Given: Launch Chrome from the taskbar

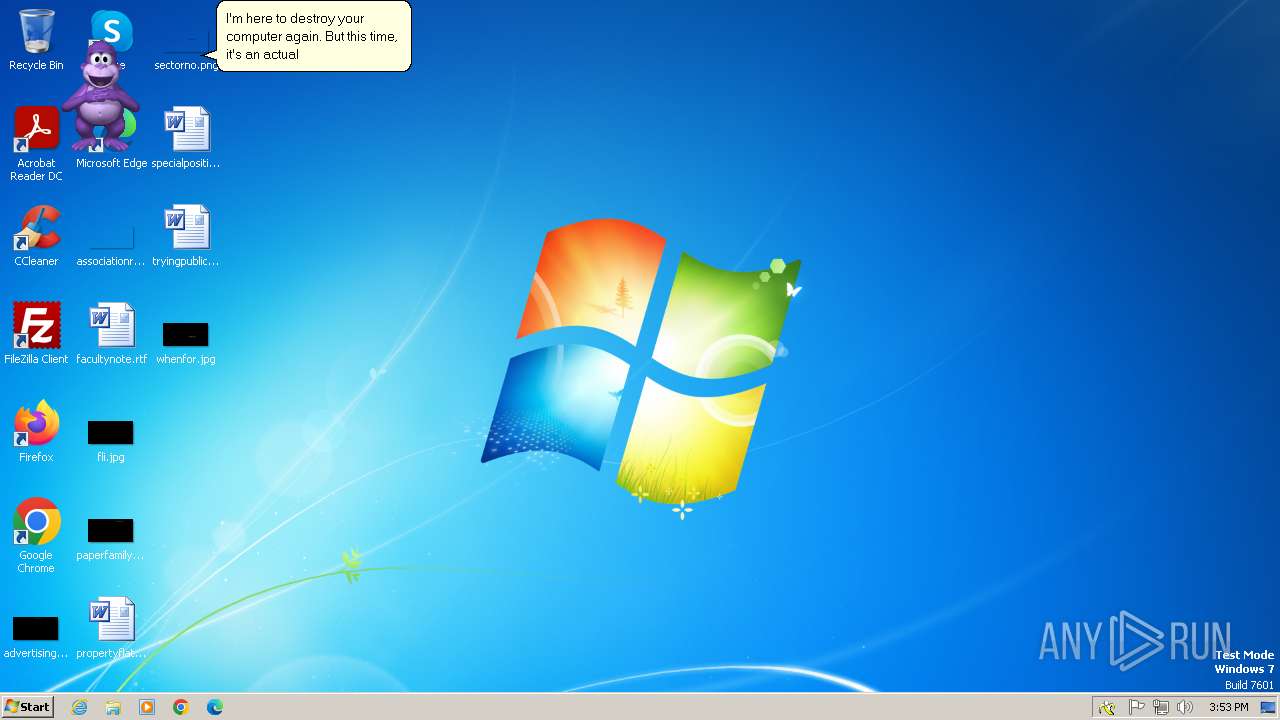Looking at the screenshot, I should [x=181, y=707].
